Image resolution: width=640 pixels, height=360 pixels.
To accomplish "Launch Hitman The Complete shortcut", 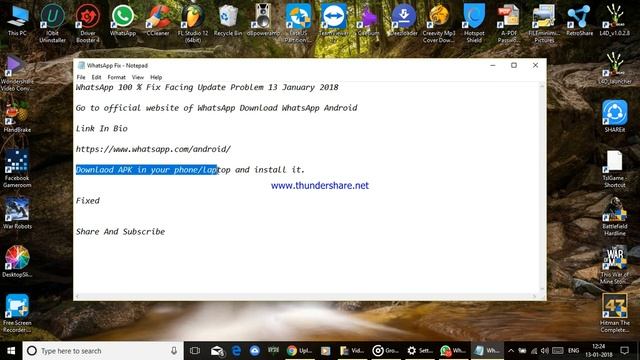I will point(615,313).
